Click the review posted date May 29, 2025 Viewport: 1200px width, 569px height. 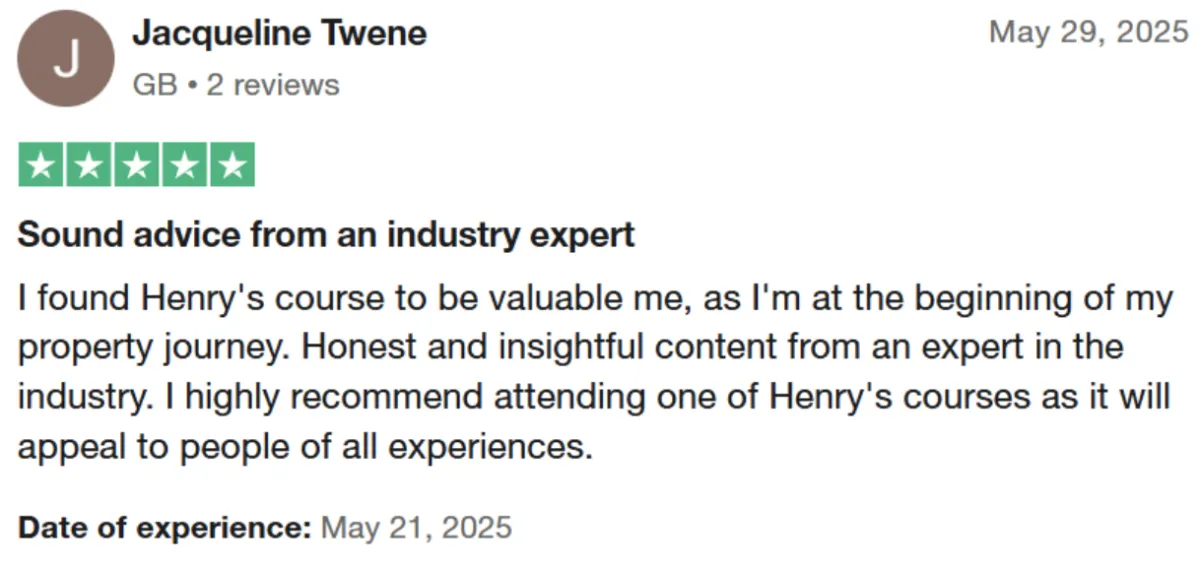1087,33
